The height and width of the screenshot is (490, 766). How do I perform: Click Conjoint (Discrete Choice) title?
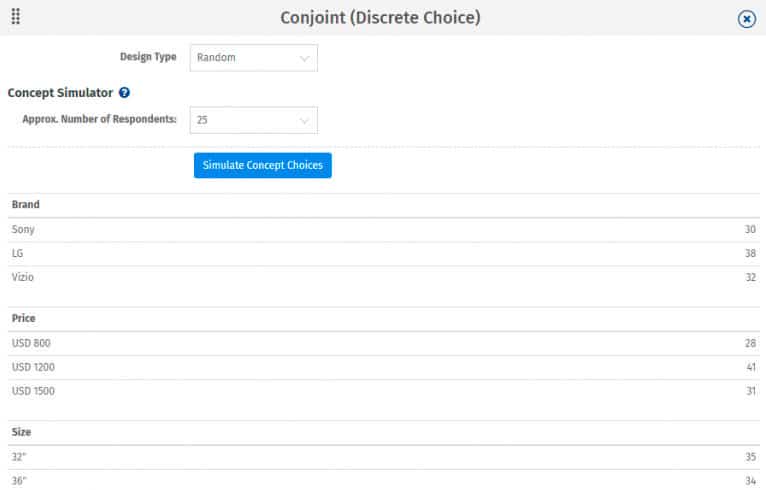click(x=380, y=18)
